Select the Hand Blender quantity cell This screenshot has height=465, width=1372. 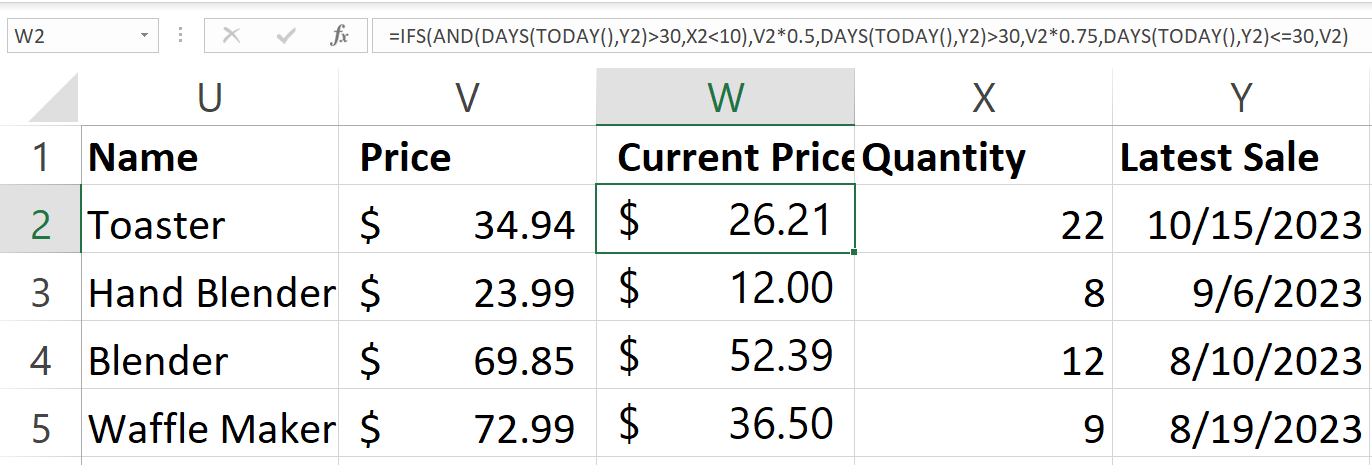983,293
